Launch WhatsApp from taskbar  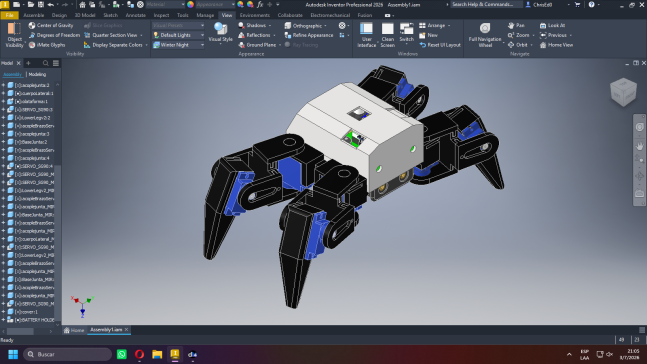point(122,354)
